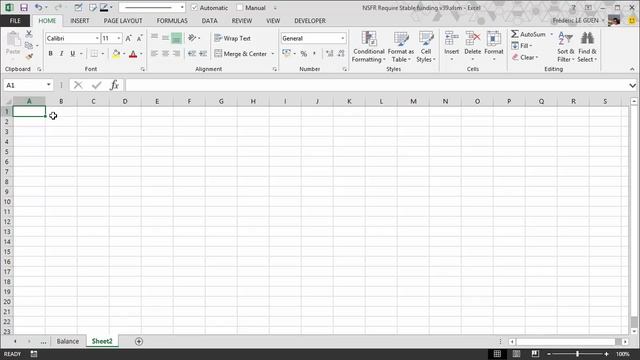Click the Format Painter brush icon

pos(29,56)
